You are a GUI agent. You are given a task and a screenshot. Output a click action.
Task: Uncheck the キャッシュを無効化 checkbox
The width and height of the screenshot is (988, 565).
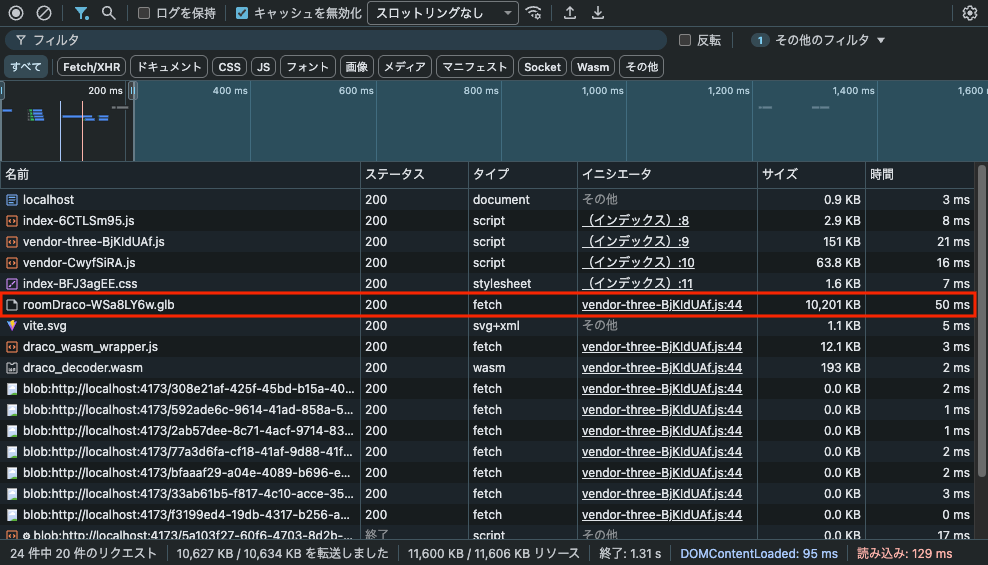[x=243, y=13]
